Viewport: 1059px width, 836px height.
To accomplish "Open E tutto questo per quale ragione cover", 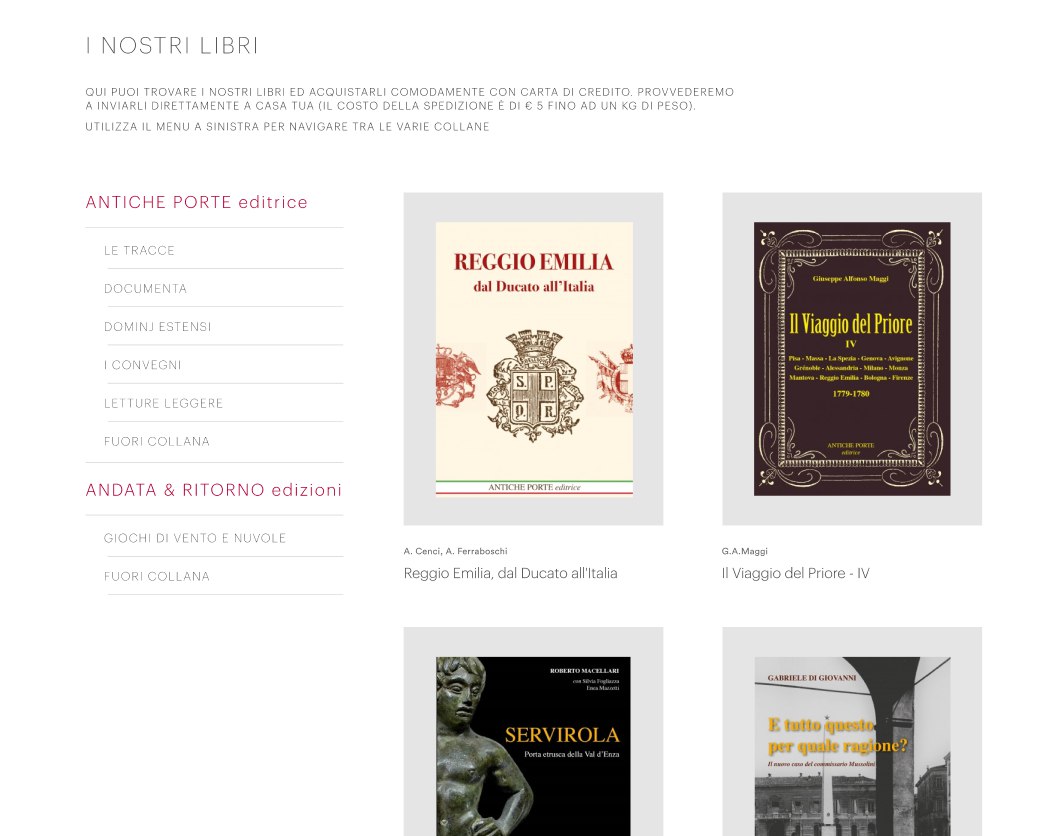I will coord(852,746).
